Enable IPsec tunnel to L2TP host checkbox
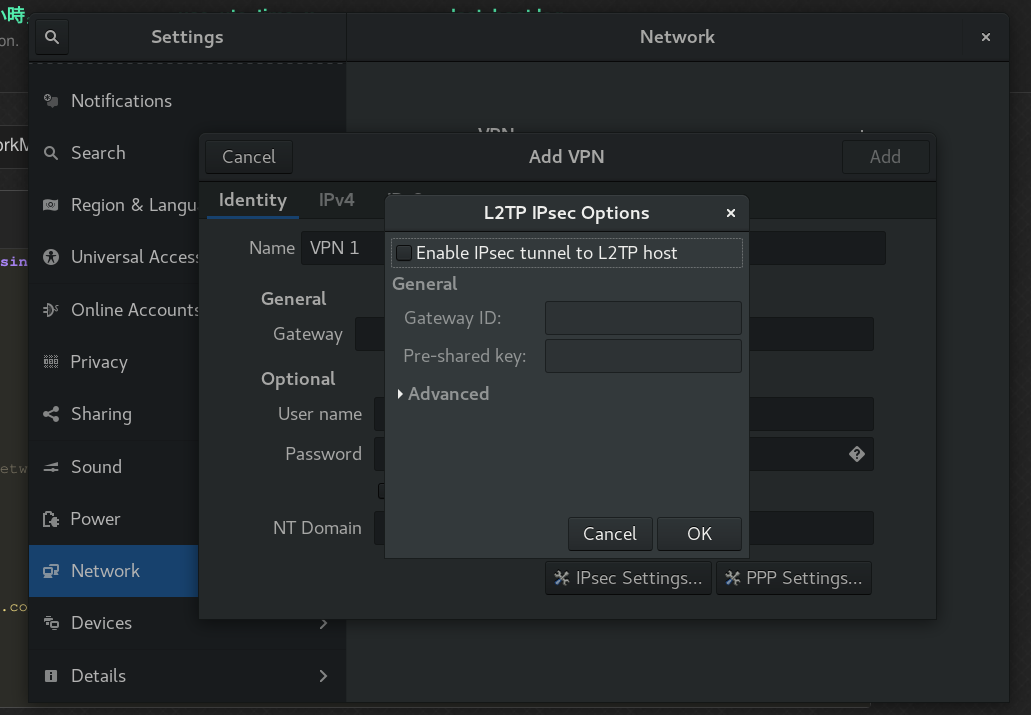The image size is (1031, 715). point(404,253)
